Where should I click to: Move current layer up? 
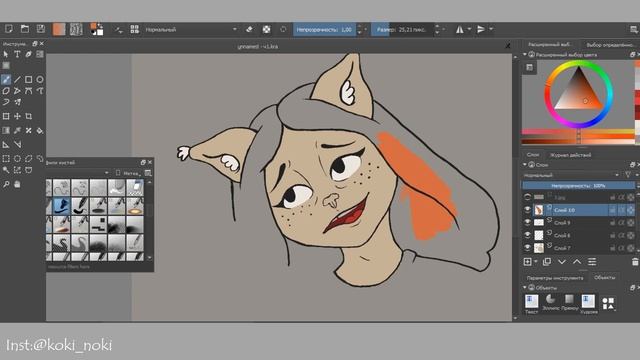coord(577,262)
